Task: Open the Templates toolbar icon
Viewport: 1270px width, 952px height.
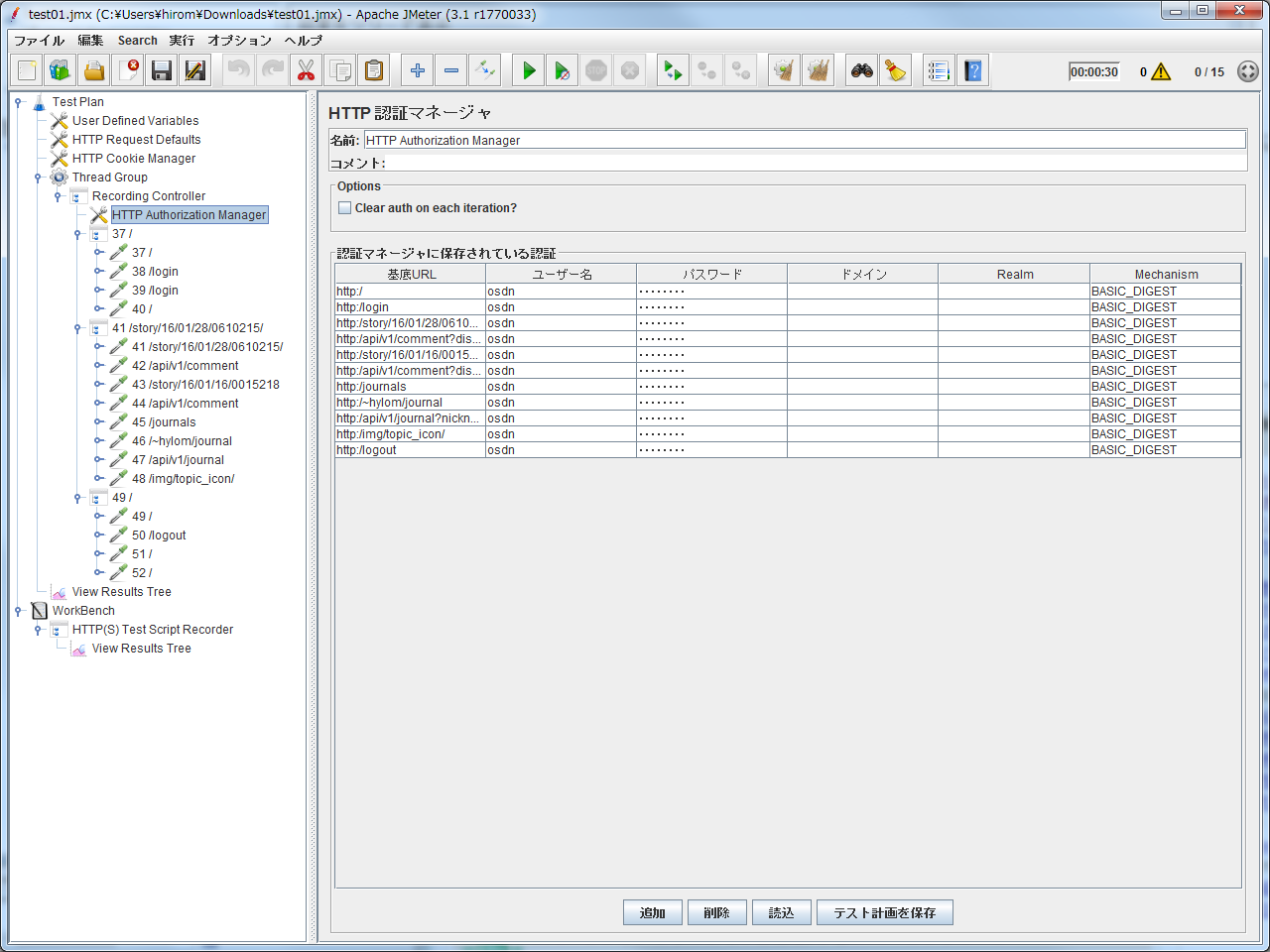Action: click(x=61, y=70)
